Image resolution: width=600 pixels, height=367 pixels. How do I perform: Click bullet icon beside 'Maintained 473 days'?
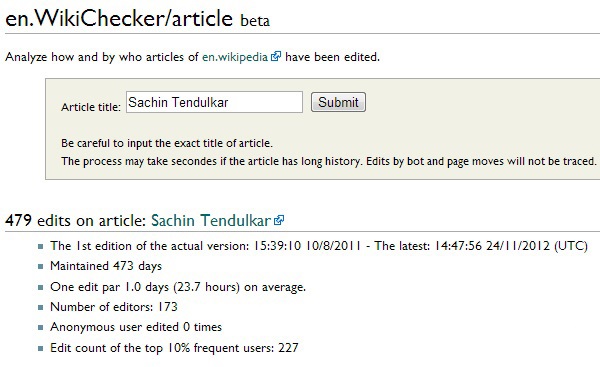41,267
